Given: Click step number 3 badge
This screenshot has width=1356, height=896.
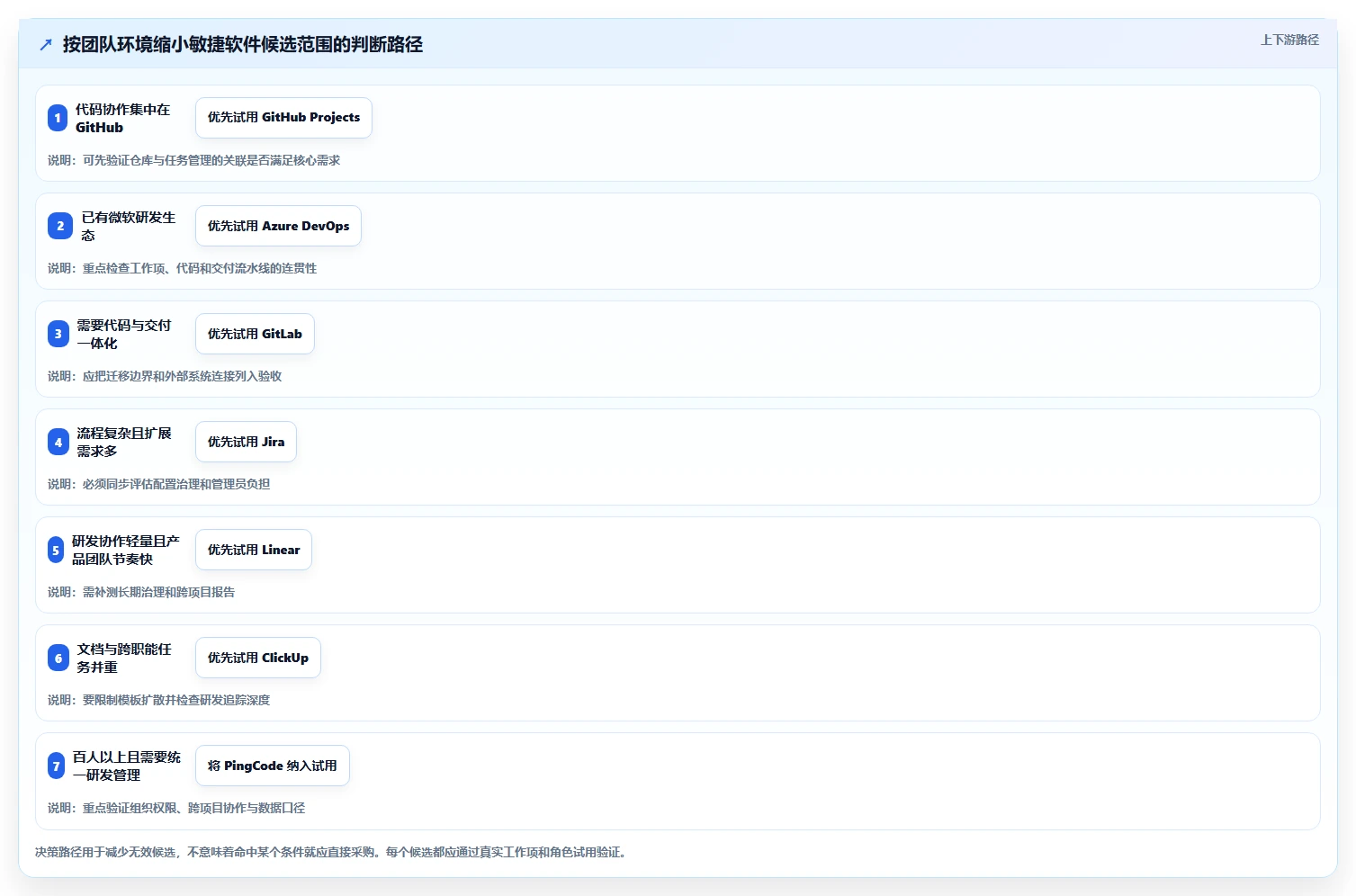Looking at the screenshot, I should (x=58, y=334).
